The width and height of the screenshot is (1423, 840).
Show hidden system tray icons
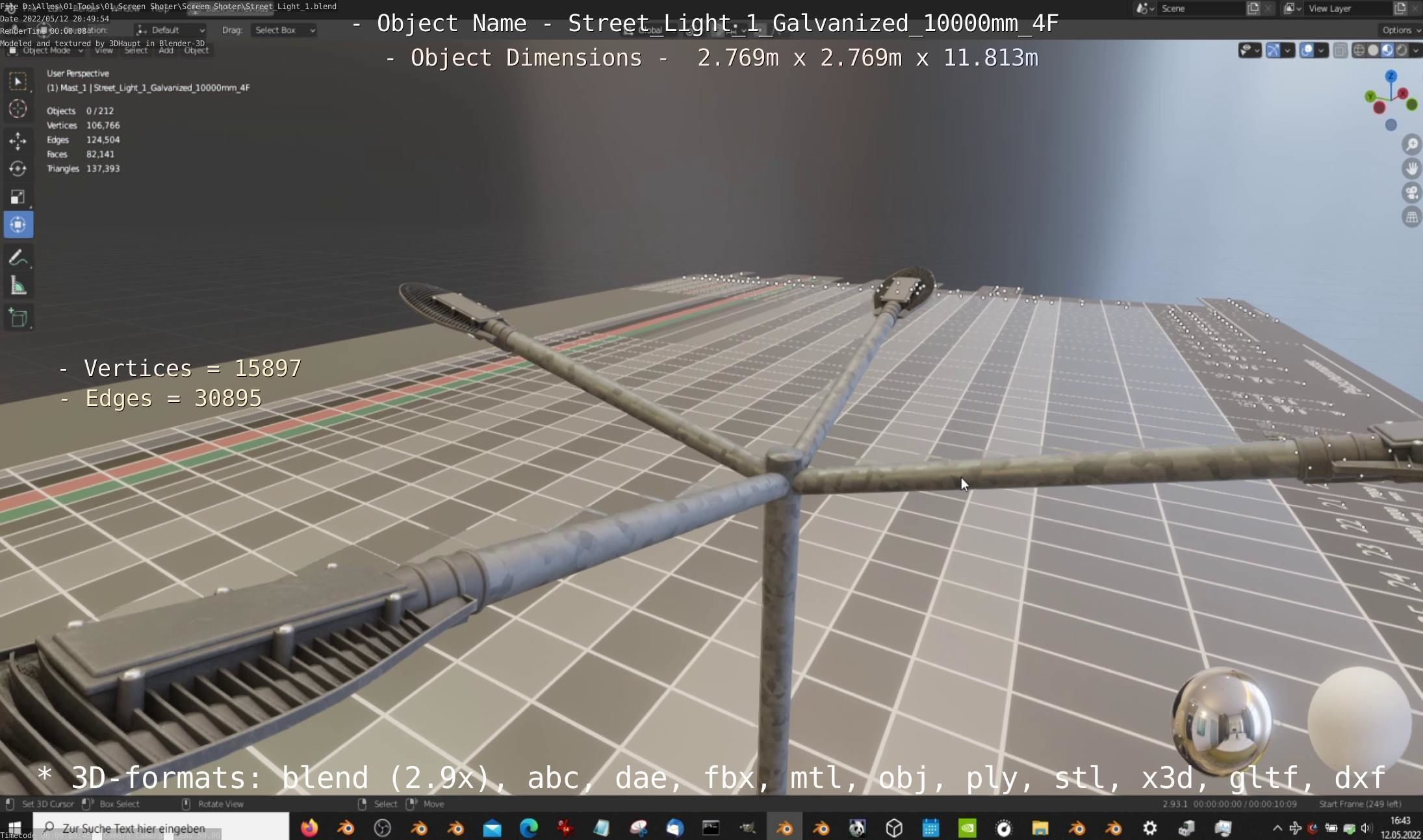1277,828
